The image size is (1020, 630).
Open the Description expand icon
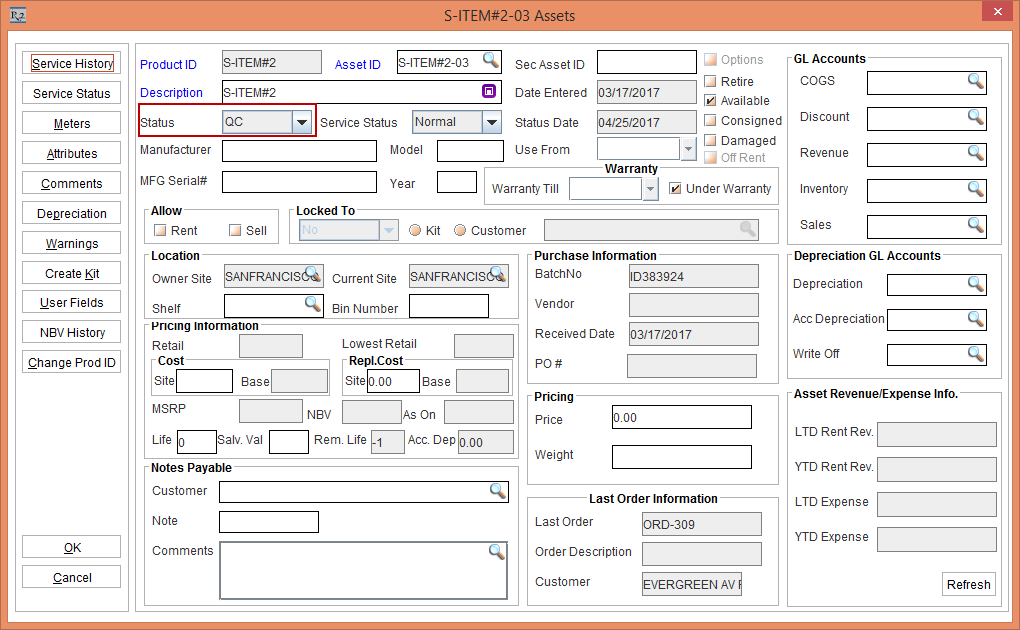489,92
